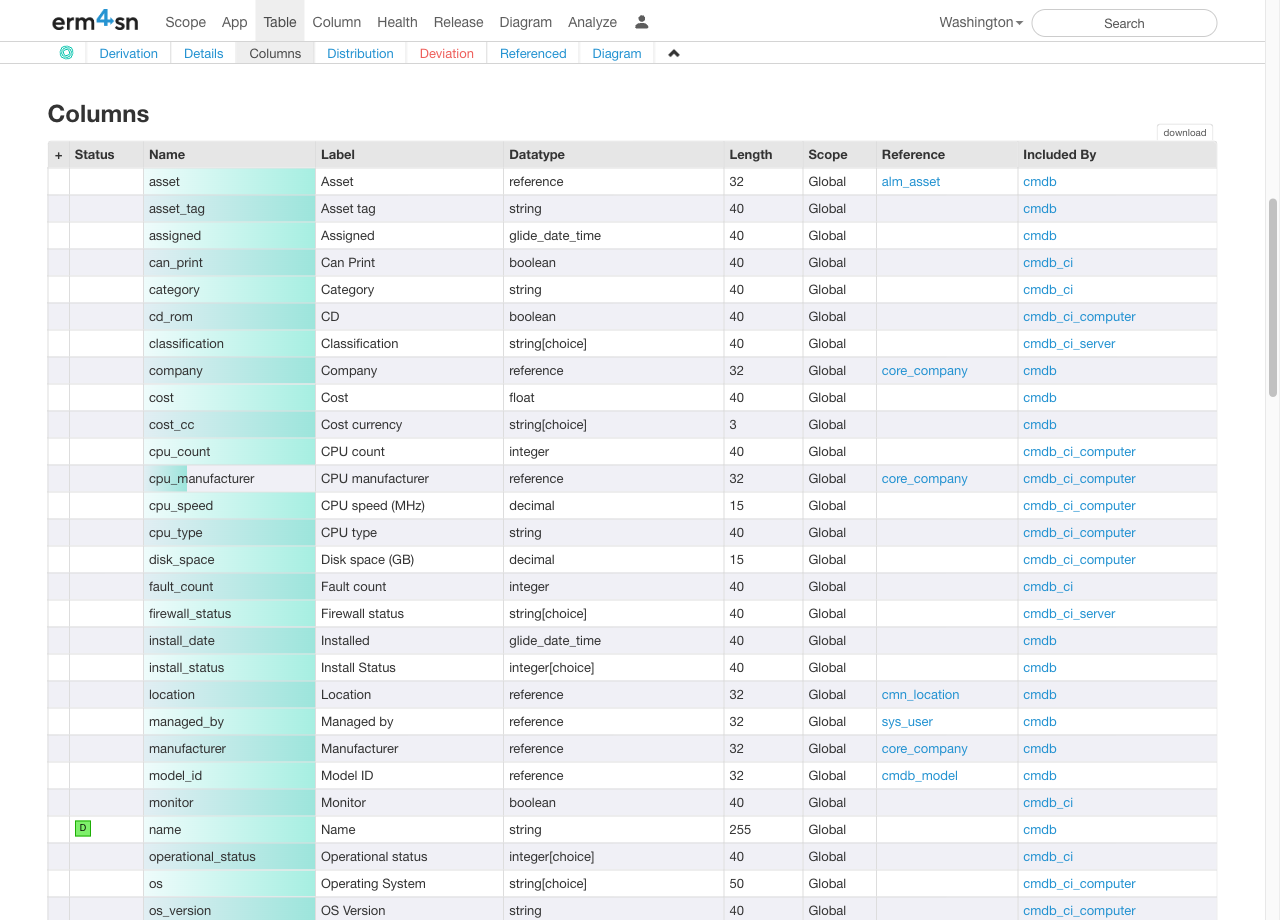Viewport: 1280px width, 920px height.
Task: Switch to the Referenced tab
Action: 533,53
